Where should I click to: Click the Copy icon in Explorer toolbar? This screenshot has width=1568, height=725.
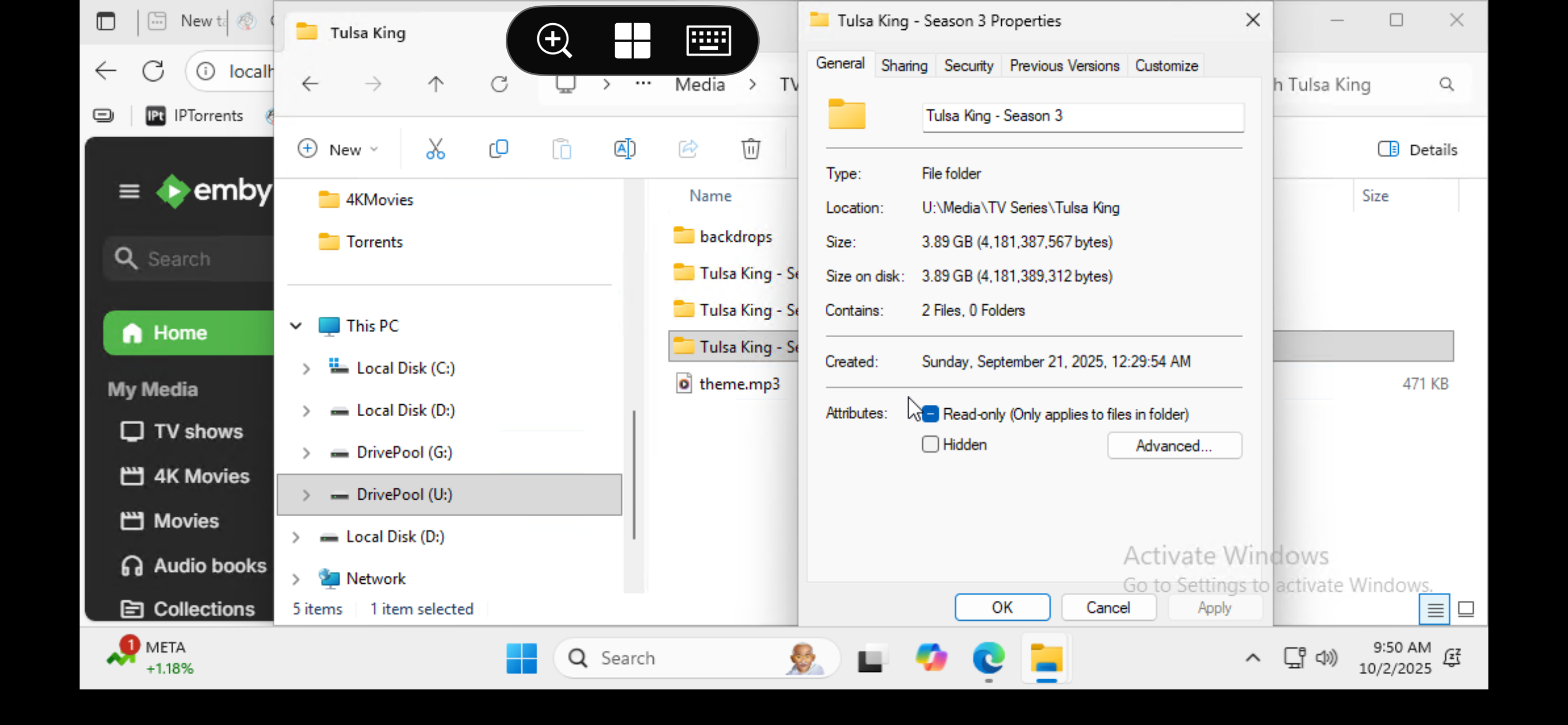(x=498, y=149)
